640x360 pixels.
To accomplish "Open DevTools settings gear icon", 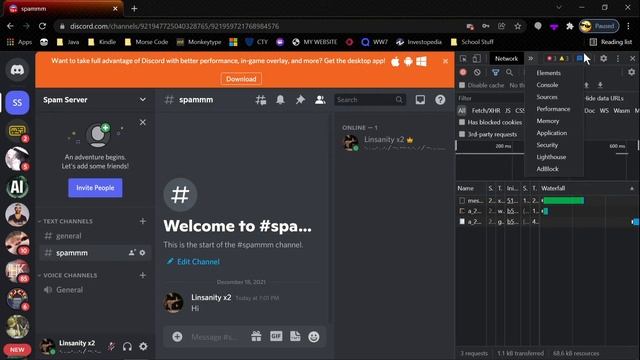I will [603, 59].
